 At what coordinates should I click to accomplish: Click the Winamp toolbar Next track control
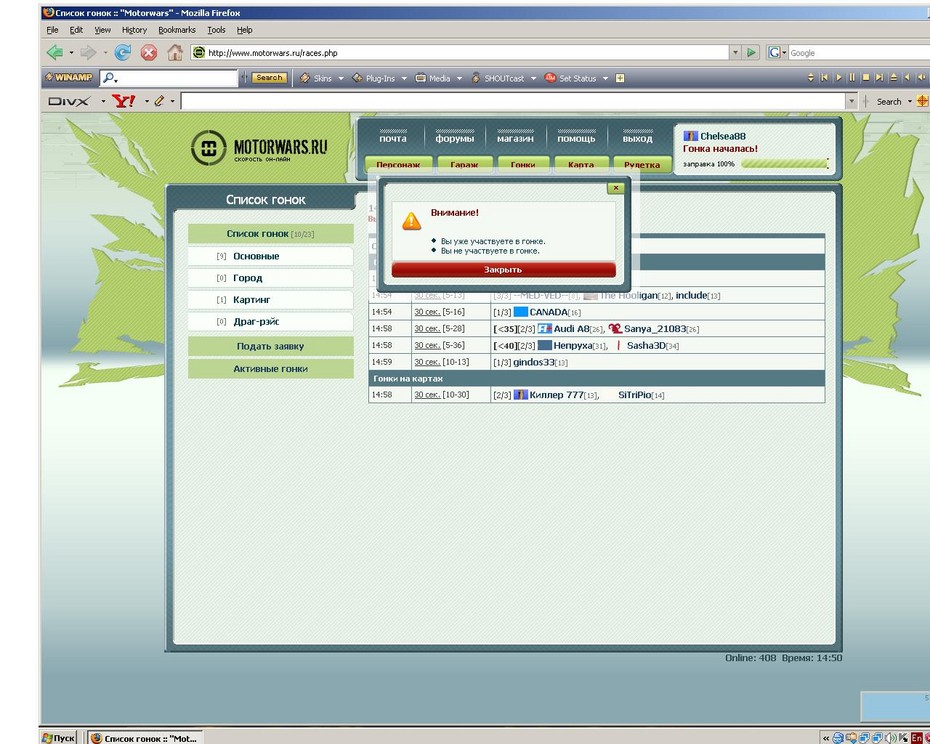pyautogui.click(x=880, y=77)
